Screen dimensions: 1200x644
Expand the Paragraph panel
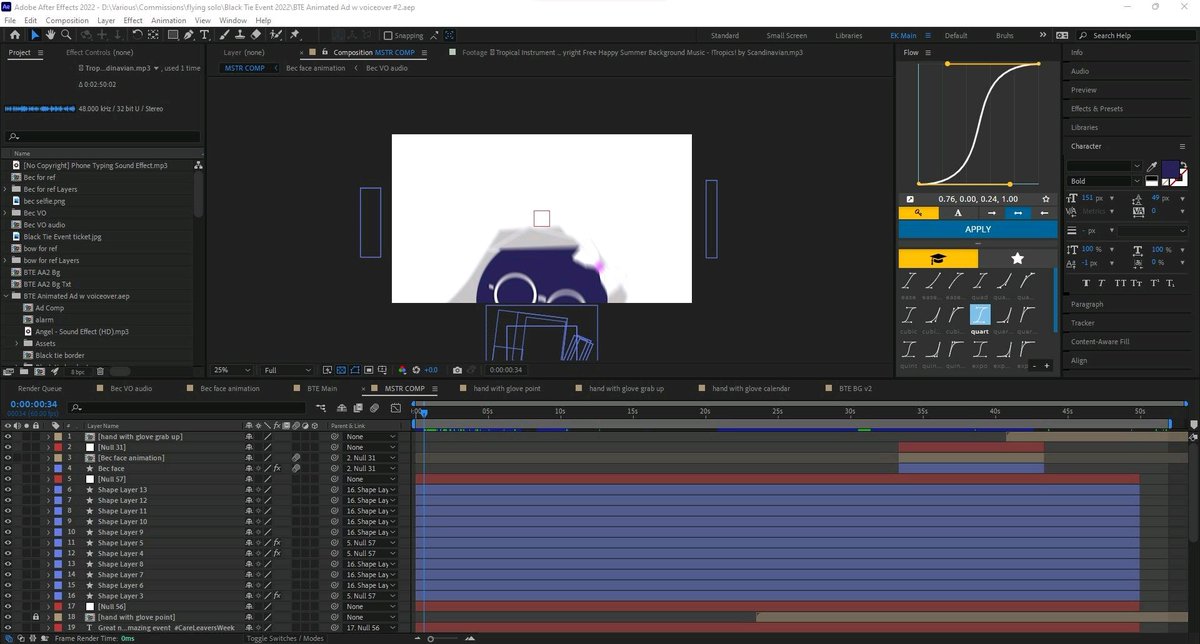coord(1087,304)
